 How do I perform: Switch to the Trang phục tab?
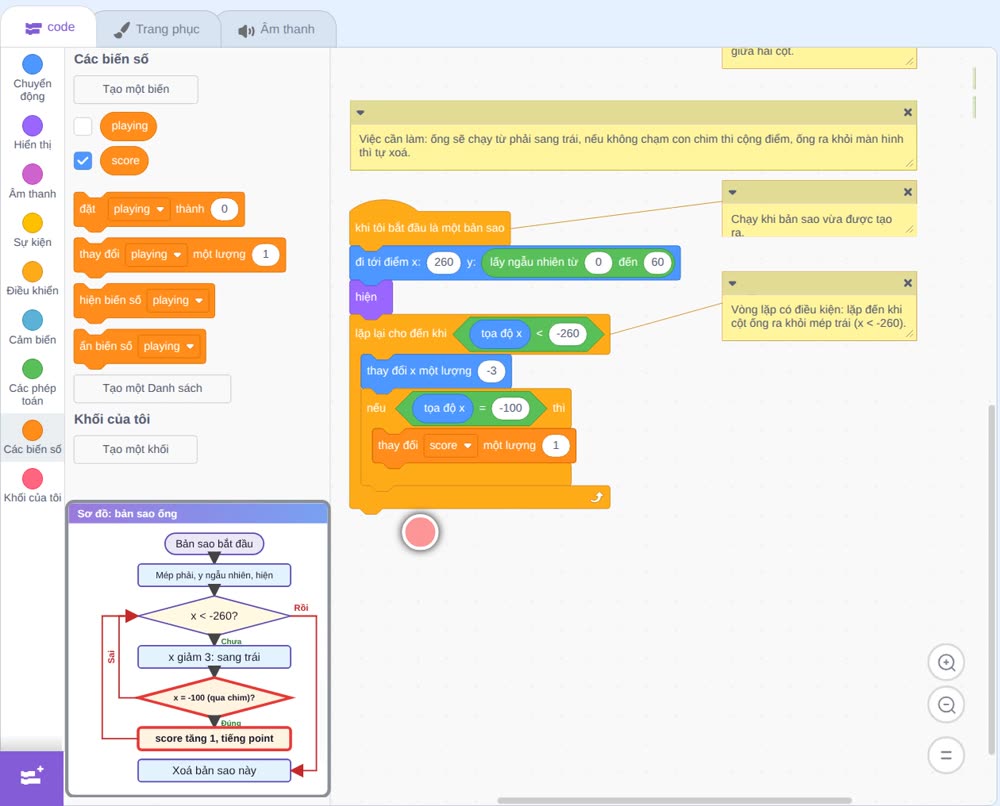pyautogui.click(x=158, y=29)
